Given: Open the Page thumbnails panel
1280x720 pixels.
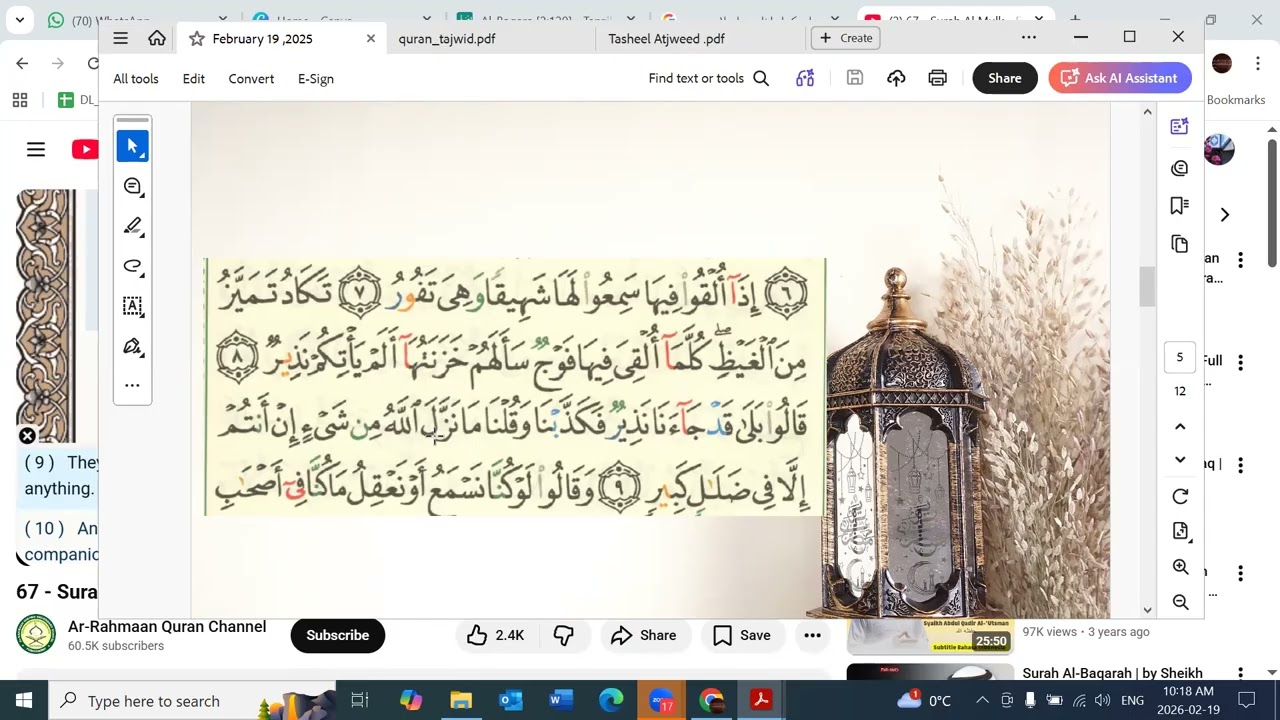Looking at the screenshot, I should pos(1180,244).
